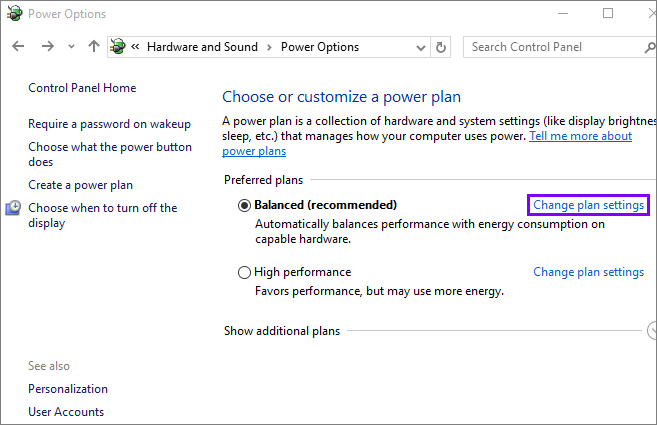This screenshot has height=425, width=657.
Task: Click the Power Options breadcrumb item
Action: pos(320,47)
